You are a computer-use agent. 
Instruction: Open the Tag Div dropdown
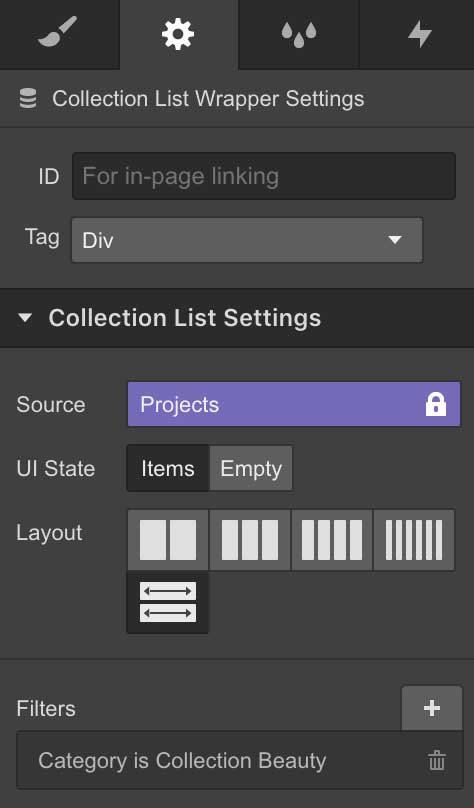(247, 240)
